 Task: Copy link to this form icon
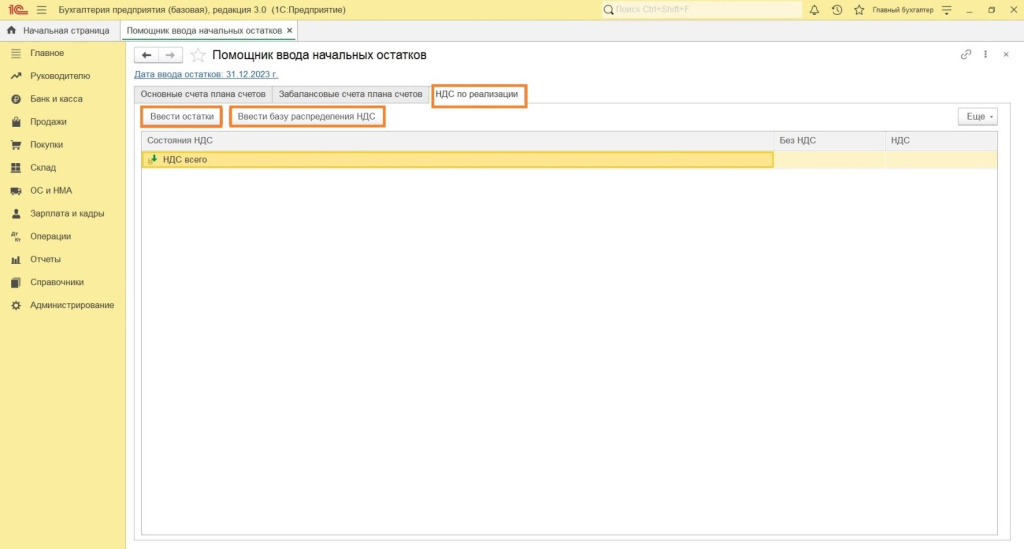pyautogui.click(x=965, y=55)
